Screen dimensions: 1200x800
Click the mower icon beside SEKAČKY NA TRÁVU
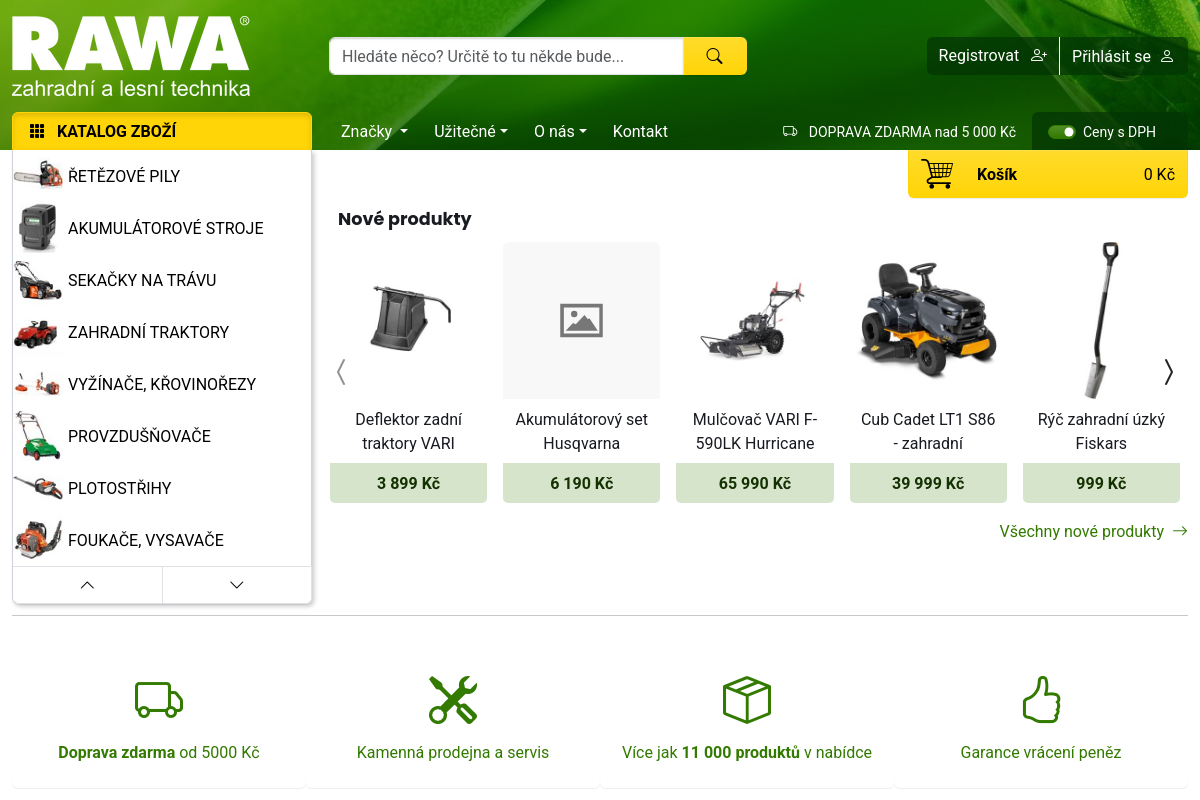pos(38,280)
